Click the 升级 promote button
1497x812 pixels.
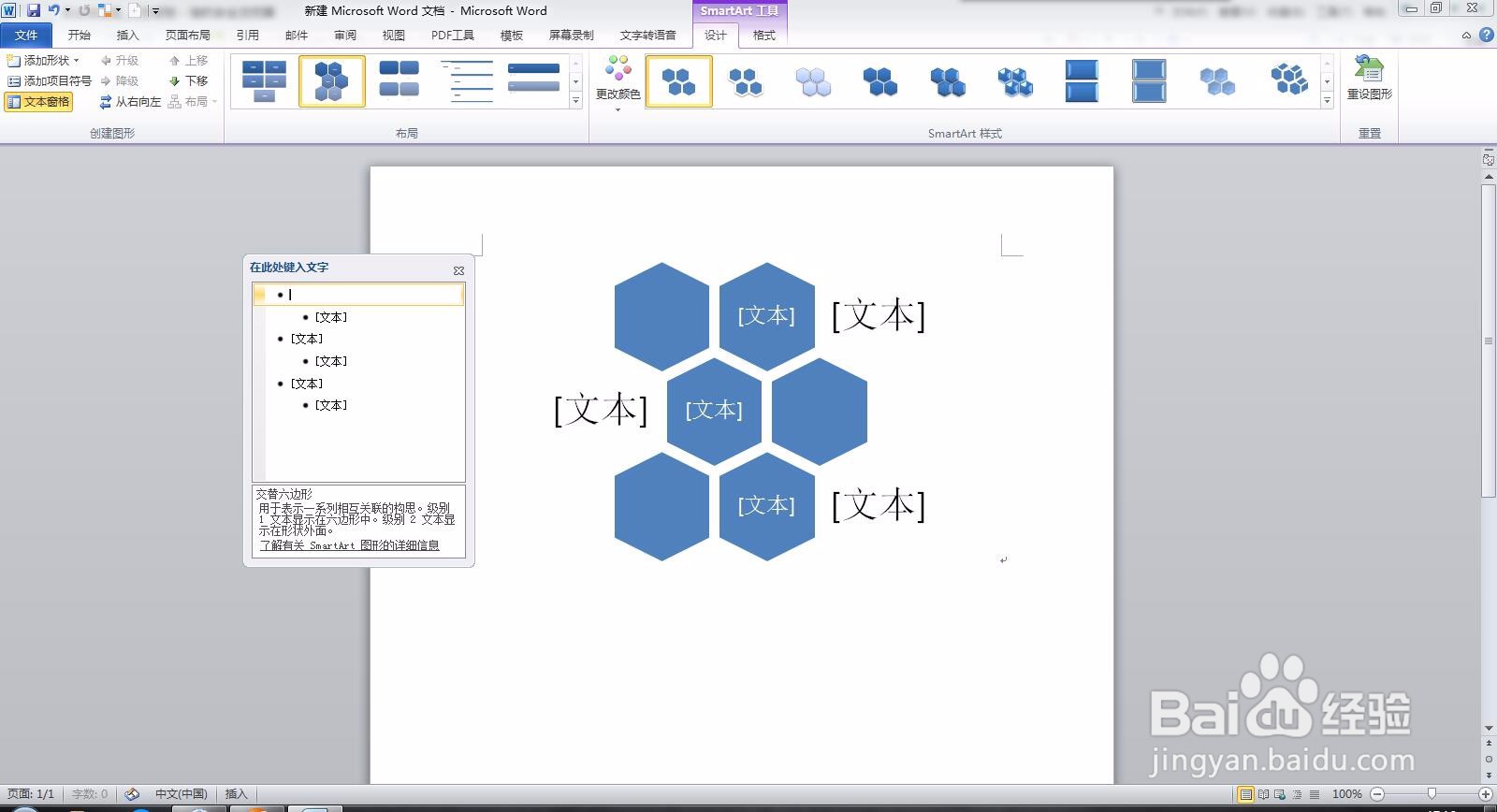pos(119,61)
